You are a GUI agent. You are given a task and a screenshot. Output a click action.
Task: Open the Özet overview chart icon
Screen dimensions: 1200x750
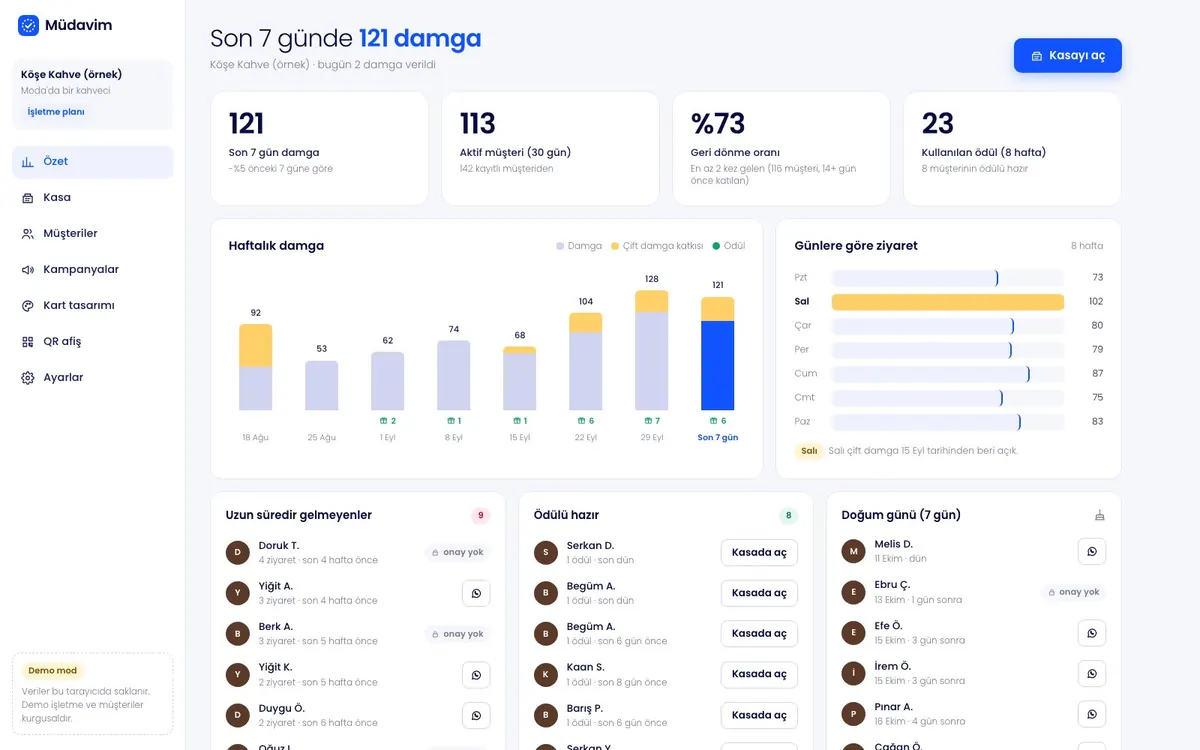[x=27, y=161]
